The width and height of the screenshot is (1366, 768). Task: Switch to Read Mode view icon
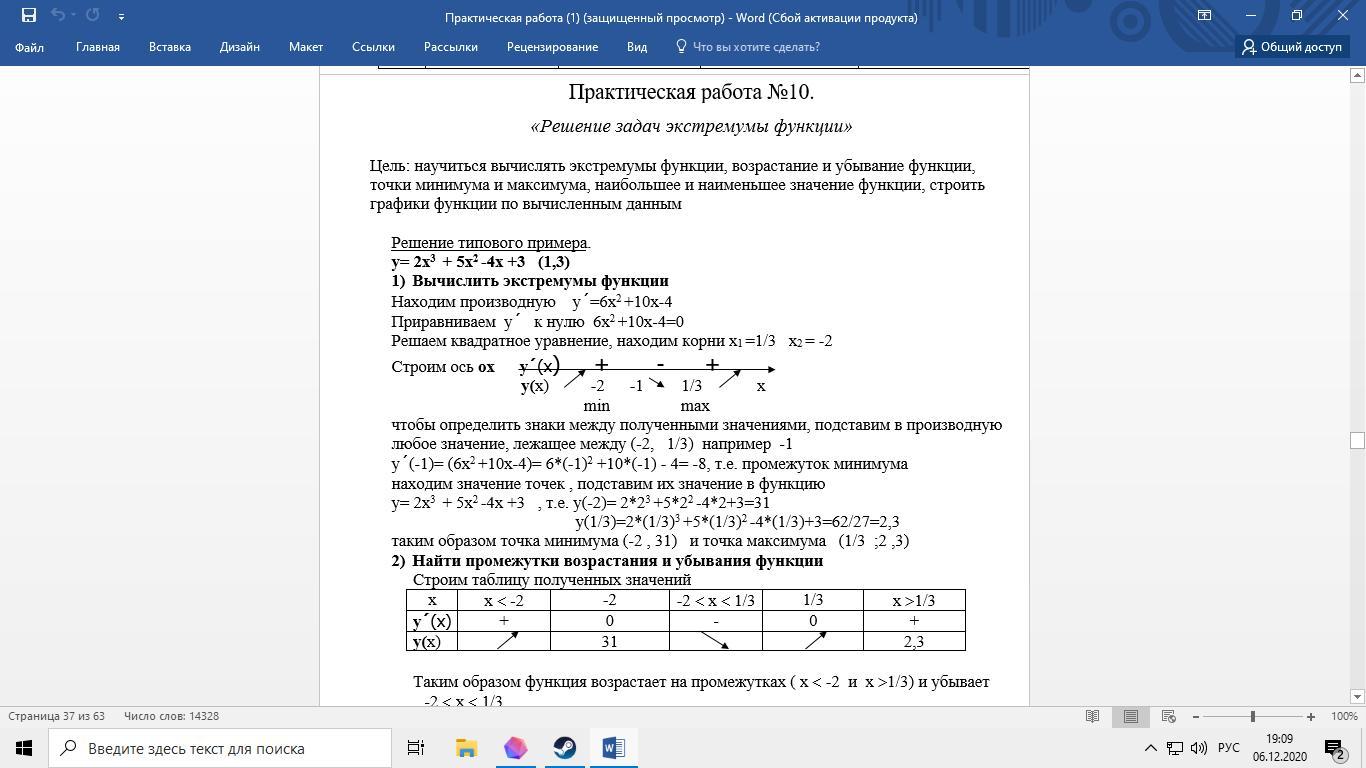click(x=1093, y=716)
